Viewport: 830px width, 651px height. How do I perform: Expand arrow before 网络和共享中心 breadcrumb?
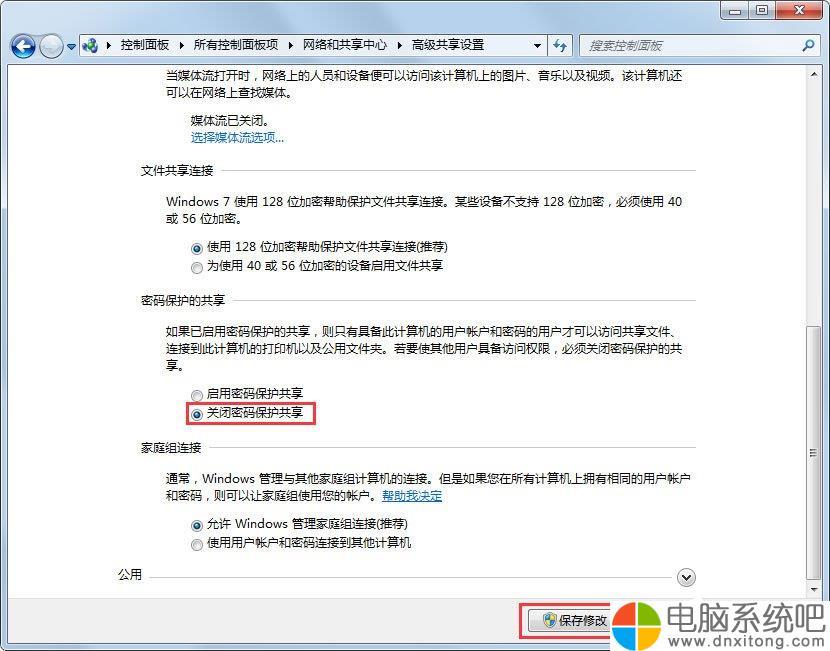click(291, 46)
